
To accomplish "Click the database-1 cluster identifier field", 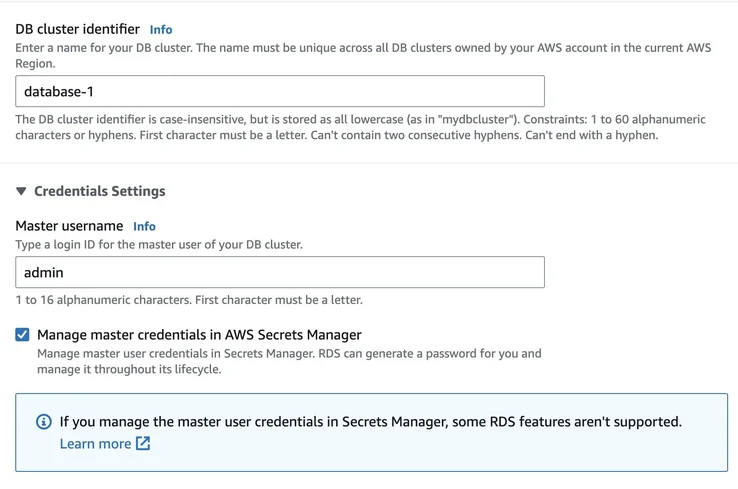I will (280, 91).
